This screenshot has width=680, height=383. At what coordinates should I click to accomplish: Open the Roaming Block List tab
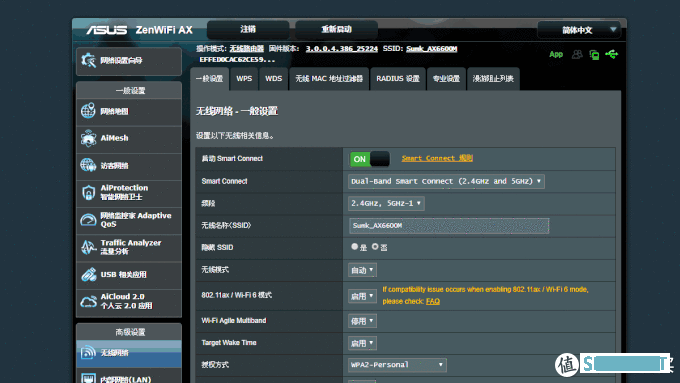(493, 79)
